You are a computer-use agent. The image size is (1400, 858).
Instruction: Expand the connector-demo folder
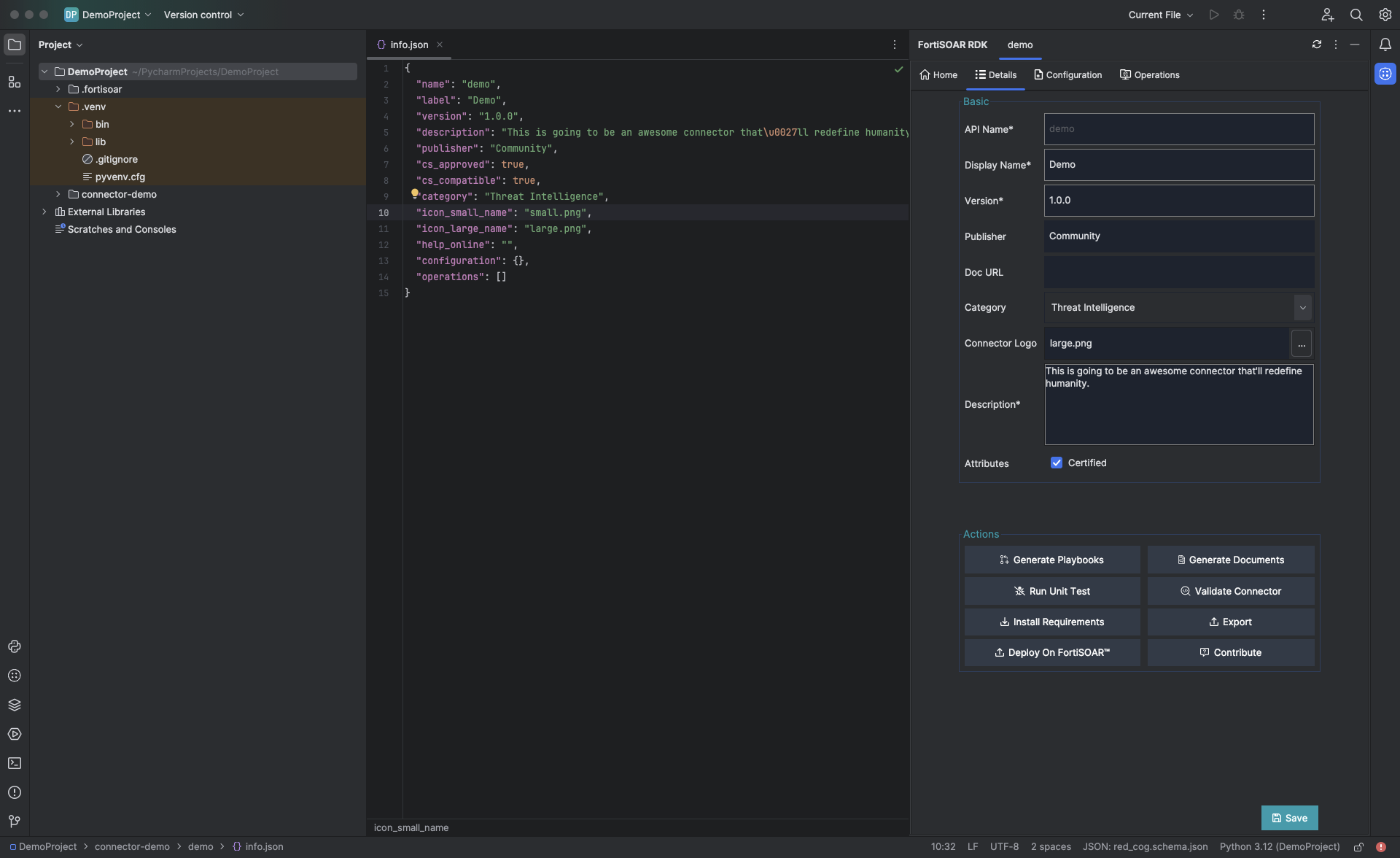58,194
